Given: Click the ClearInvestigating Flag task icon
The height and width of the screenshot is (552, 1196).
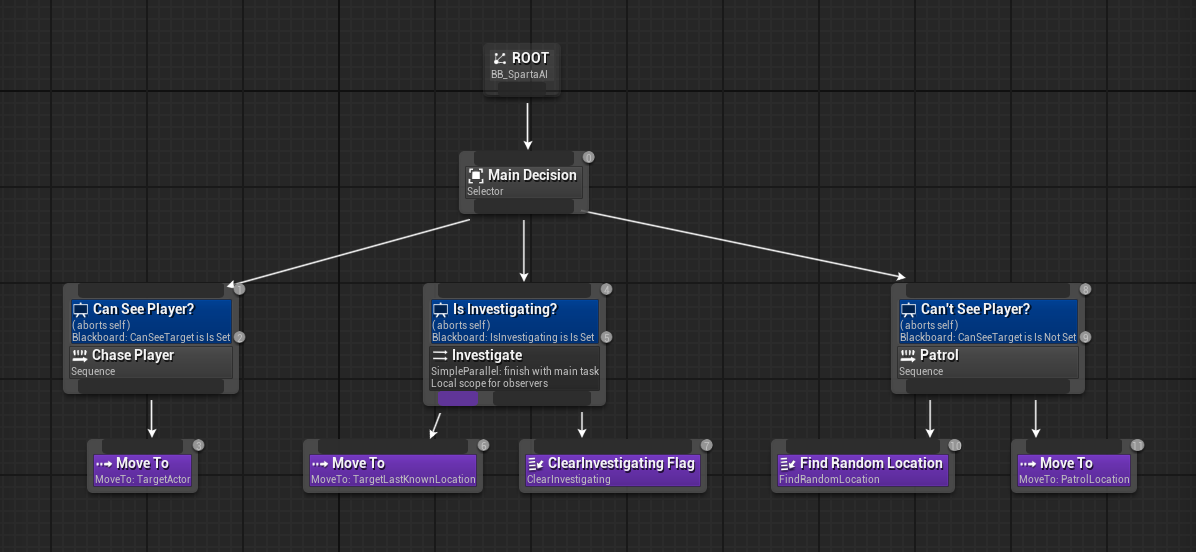Looking at the screenshot, I should [536, 464].
